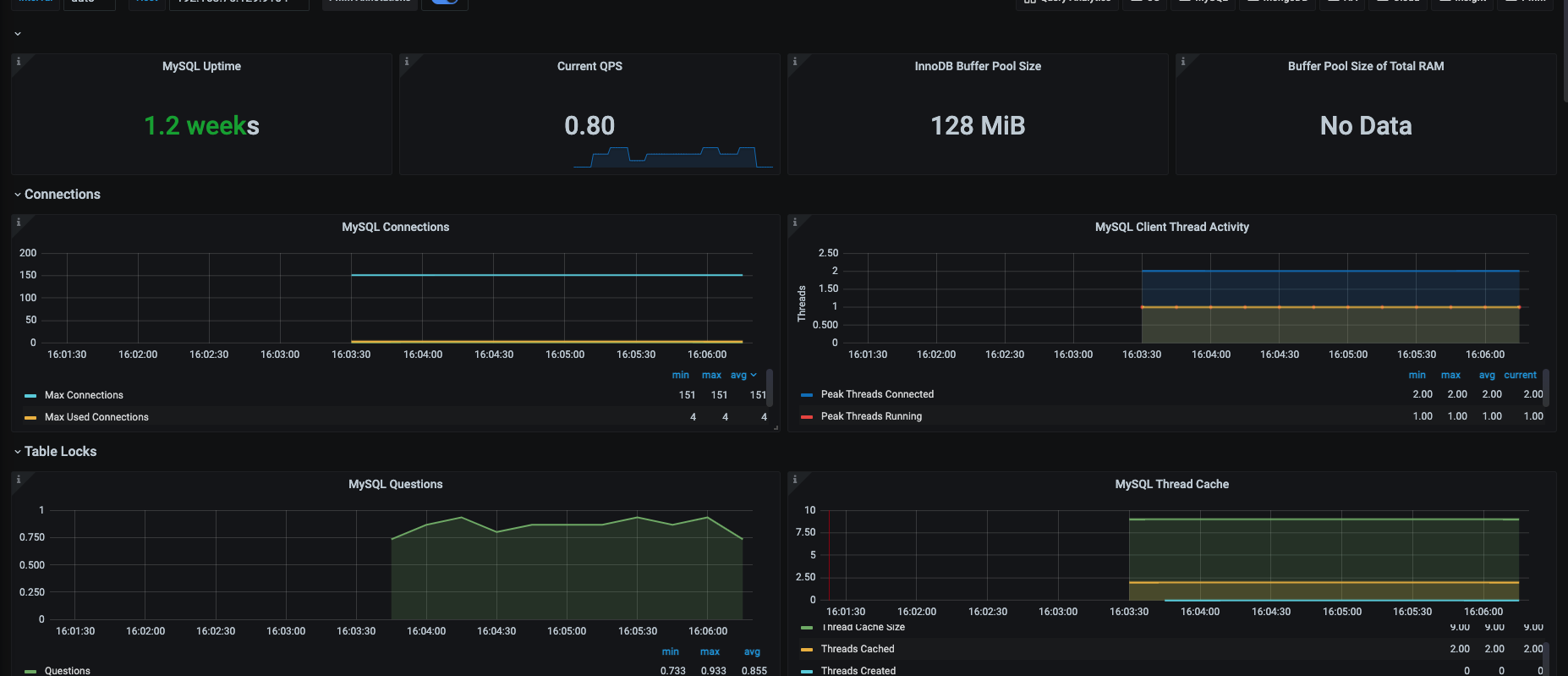
Task: Collapse the Connections row
Action: [x=18, y=195]
